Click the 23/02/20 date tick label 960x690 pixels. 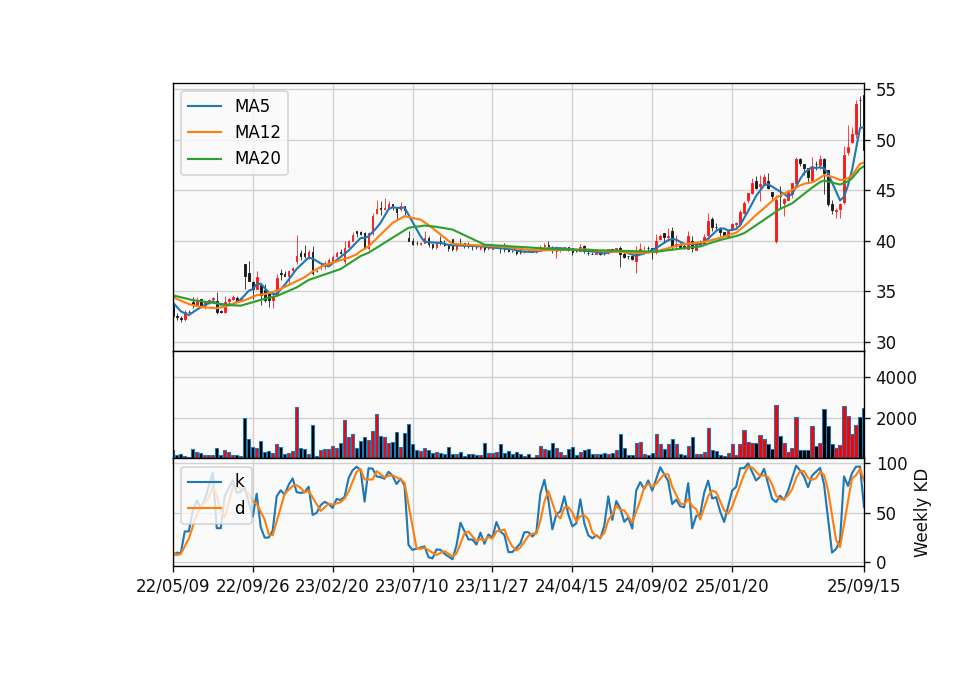[x=332, y=586]
